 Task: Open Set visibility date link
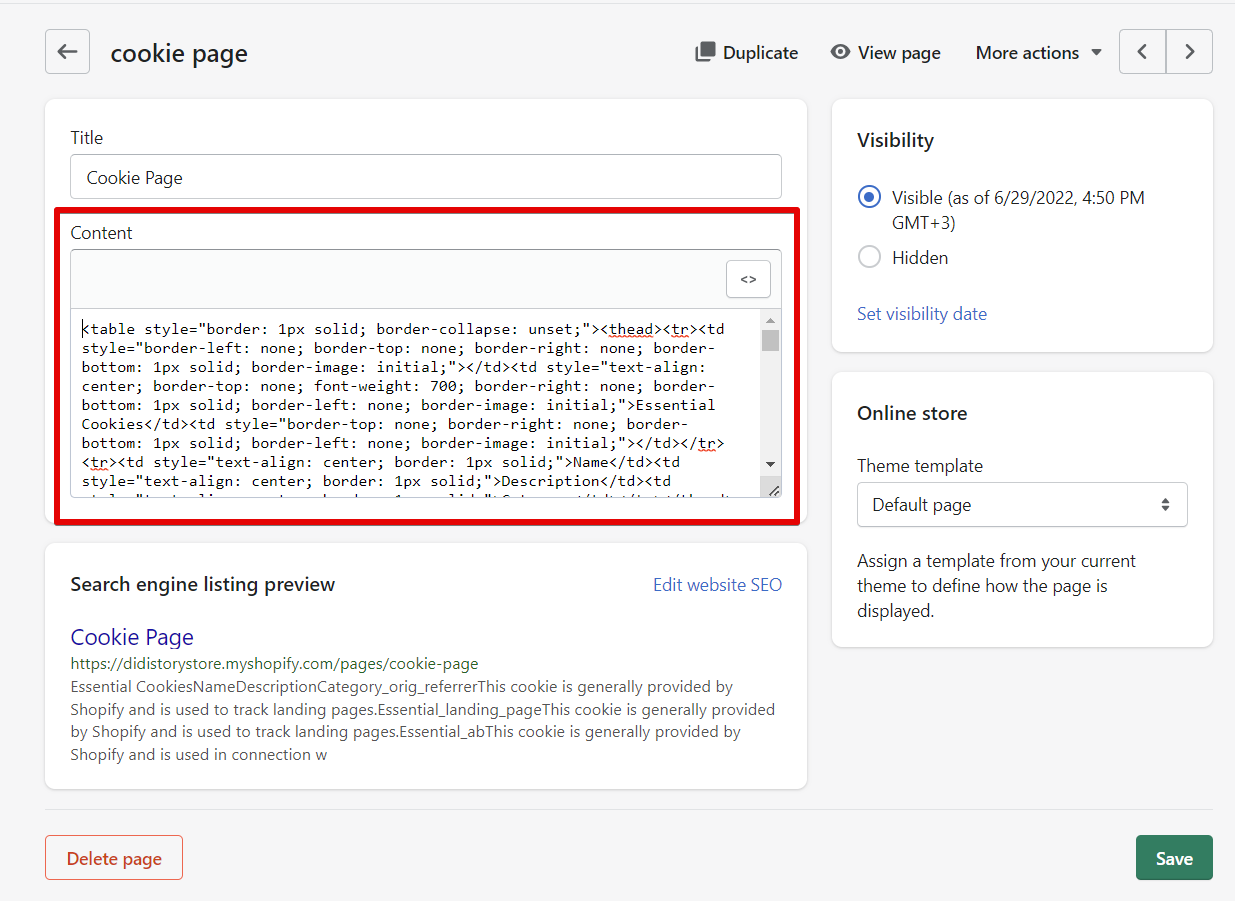[x=922, y=314]
